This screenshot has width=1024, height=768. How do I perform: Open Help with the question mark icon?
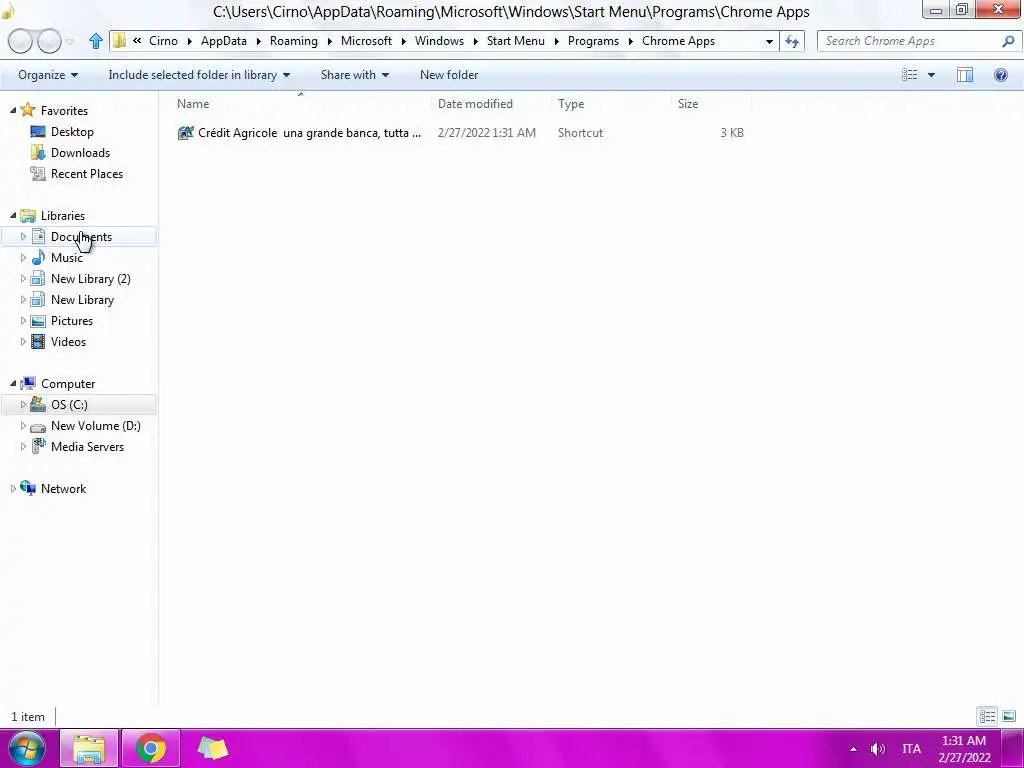click(1000, 75)
